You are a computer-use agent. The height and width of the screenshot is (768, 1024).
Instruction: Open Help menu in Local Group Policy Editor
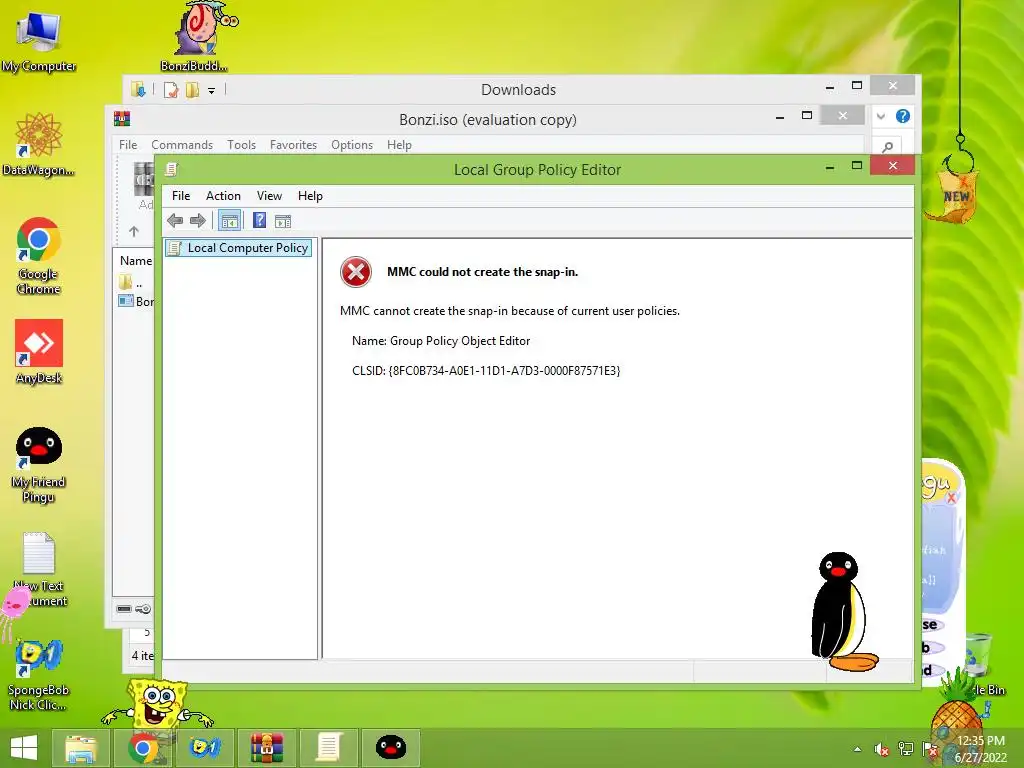click(310, 196)
